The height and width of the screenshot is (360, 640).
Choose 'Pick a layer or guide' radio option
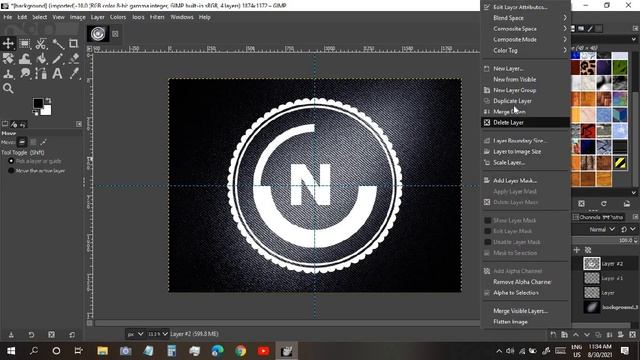11,161
